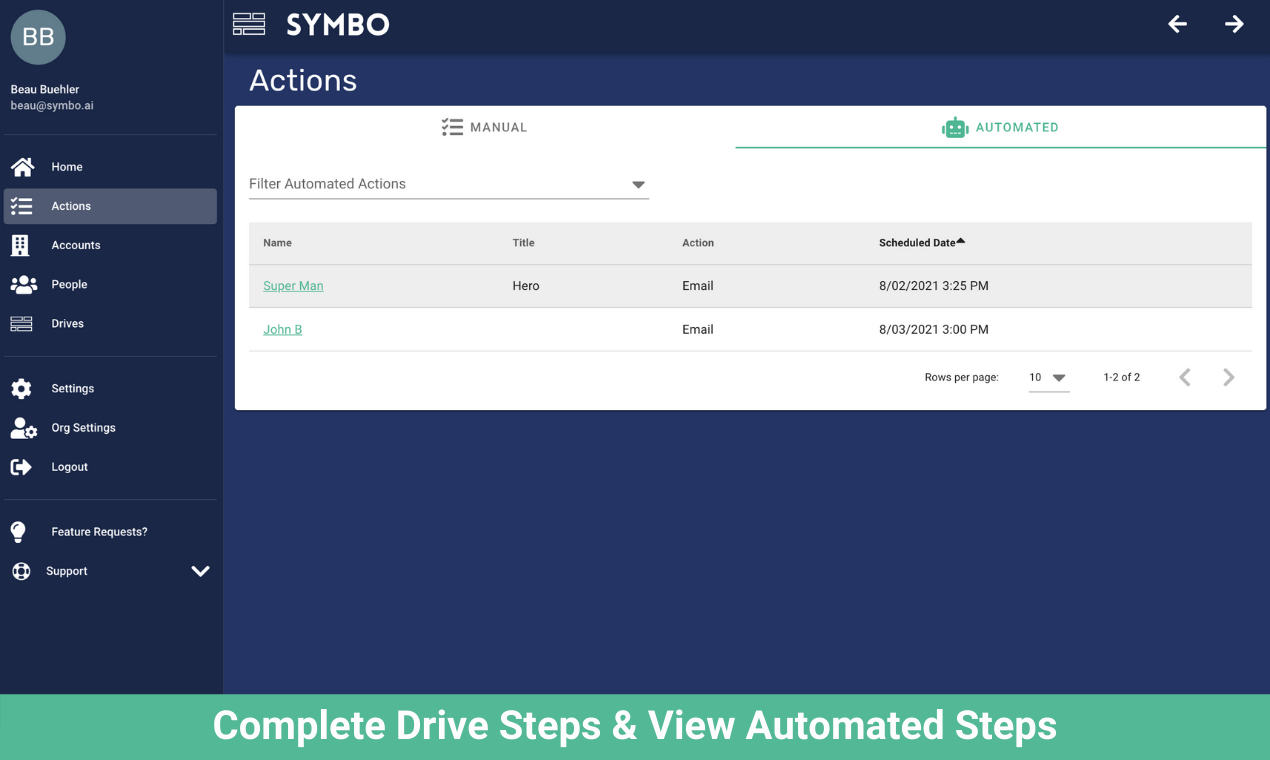Click the 8/02/2021 3:25 PM date cell

pyautogui.click(x=934, y=286)
